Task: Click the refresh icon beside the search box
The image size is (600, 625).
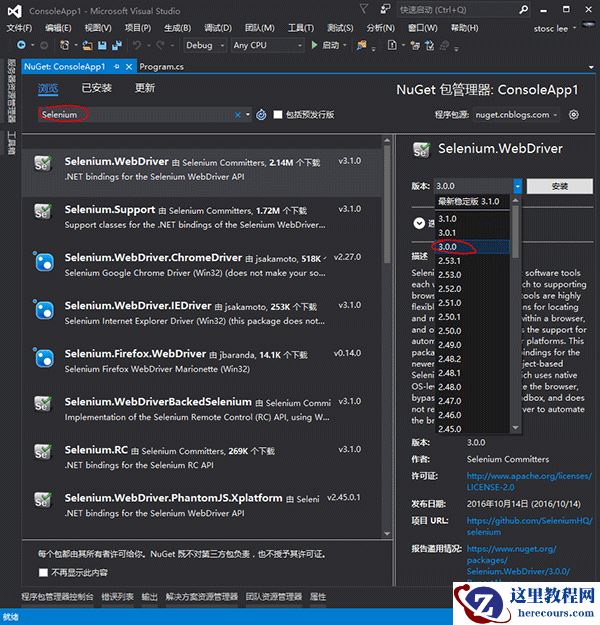Action: (x=261, y=115)
